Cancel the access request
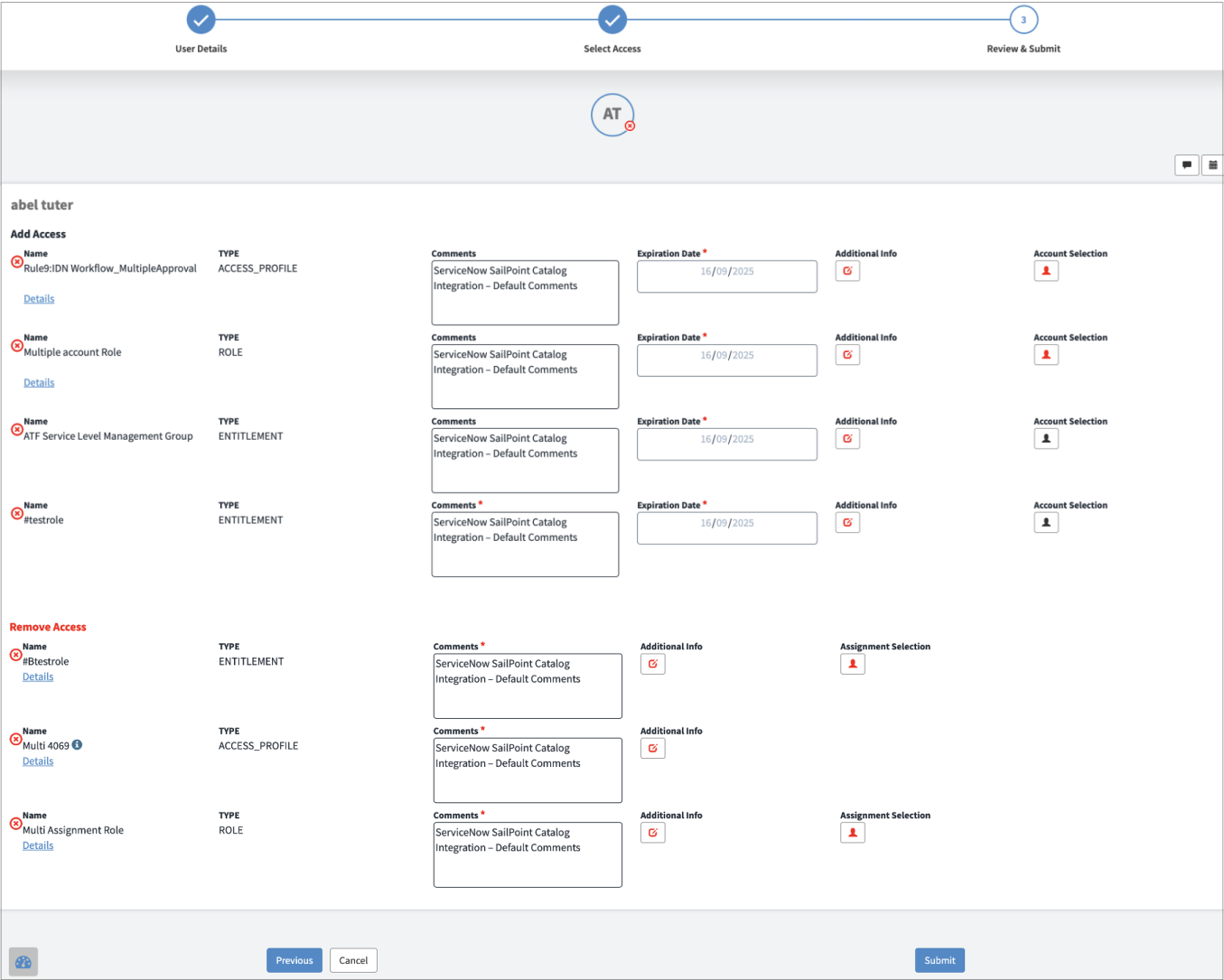Viewport: 1224px width, 980px height. click(x=353, y=960)
